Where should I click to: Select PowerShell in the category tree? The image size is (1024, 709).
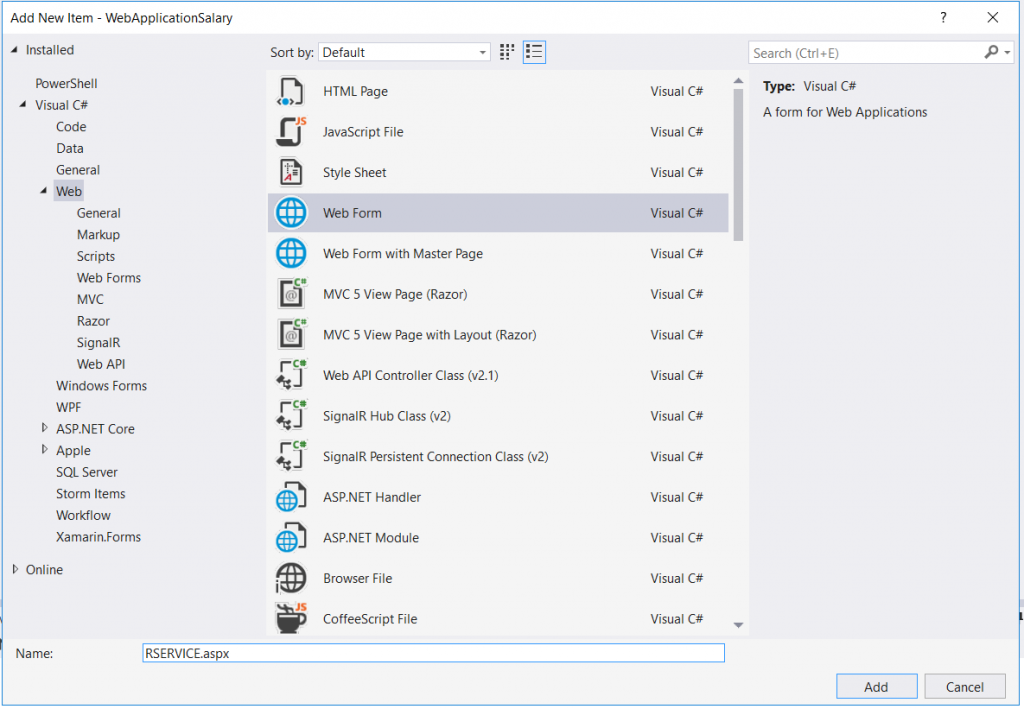pos(66,84)
